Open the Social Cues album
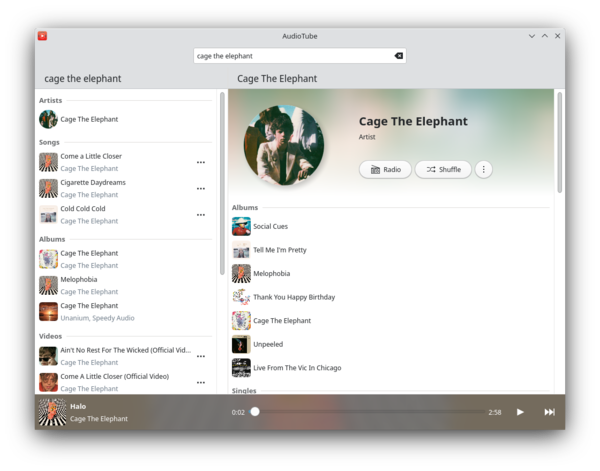 390,227
